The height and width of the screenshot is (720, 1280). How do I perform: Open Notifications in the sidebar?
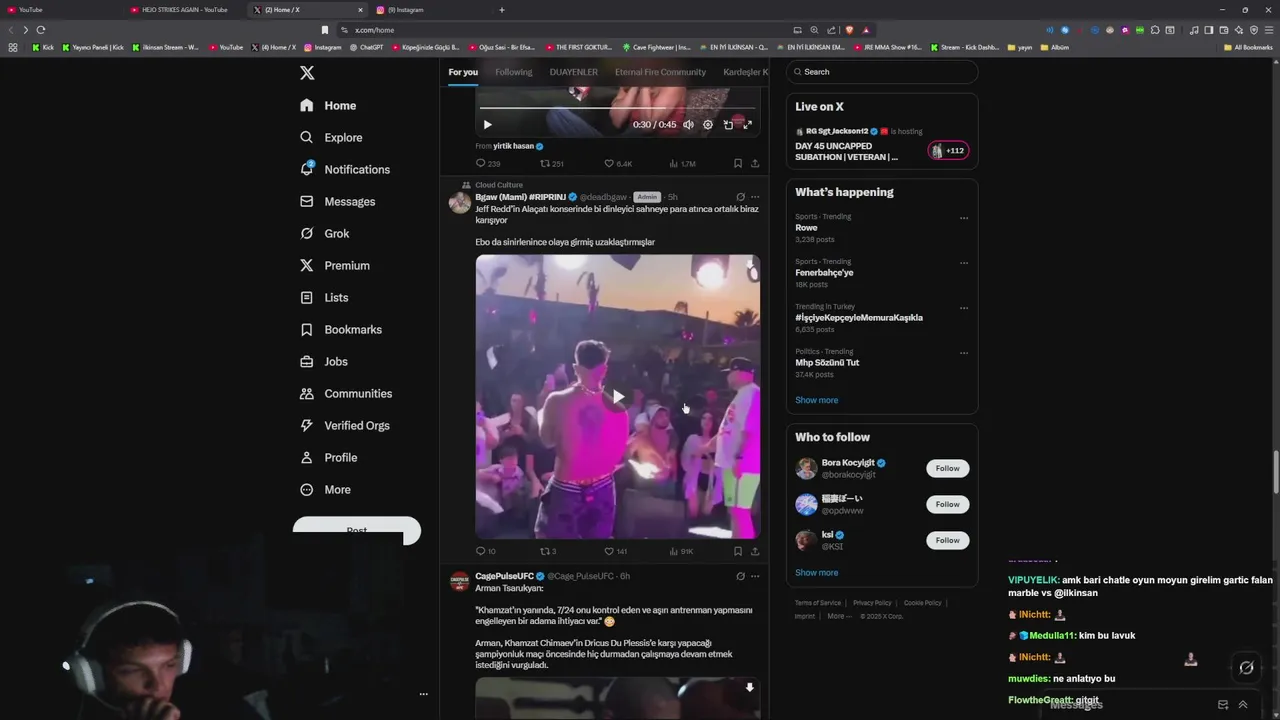coord(345,169)
